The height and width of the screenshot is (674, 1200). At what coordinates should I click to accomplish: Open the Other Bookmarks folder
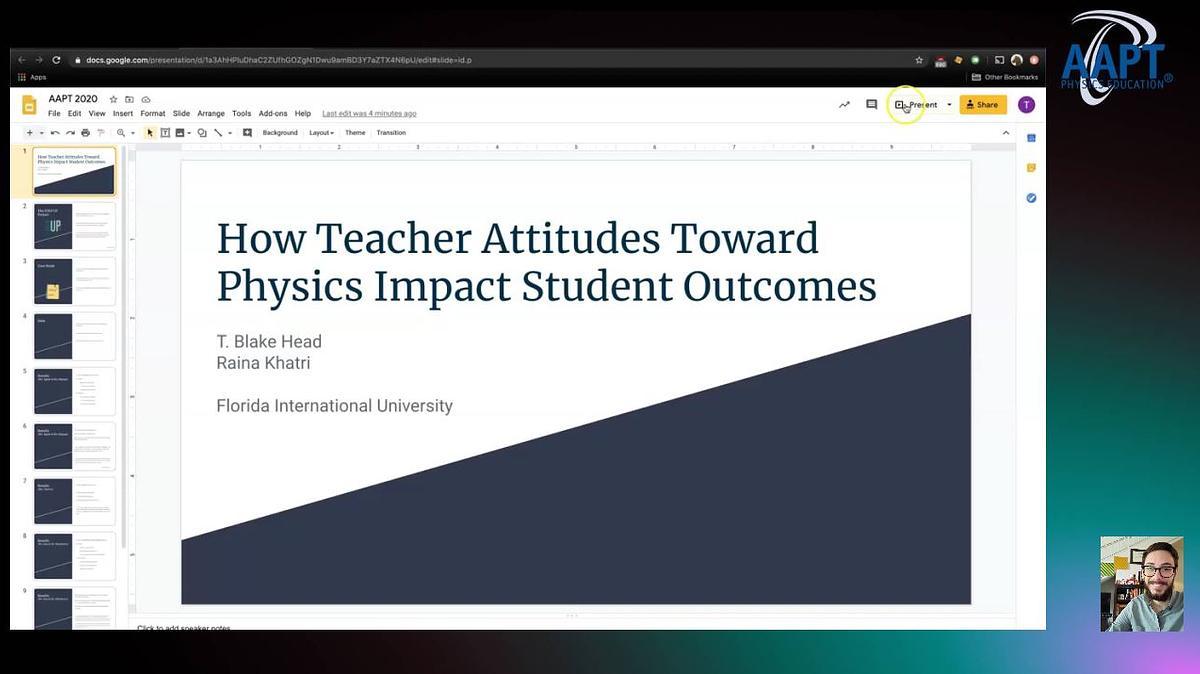[1005, 77]
